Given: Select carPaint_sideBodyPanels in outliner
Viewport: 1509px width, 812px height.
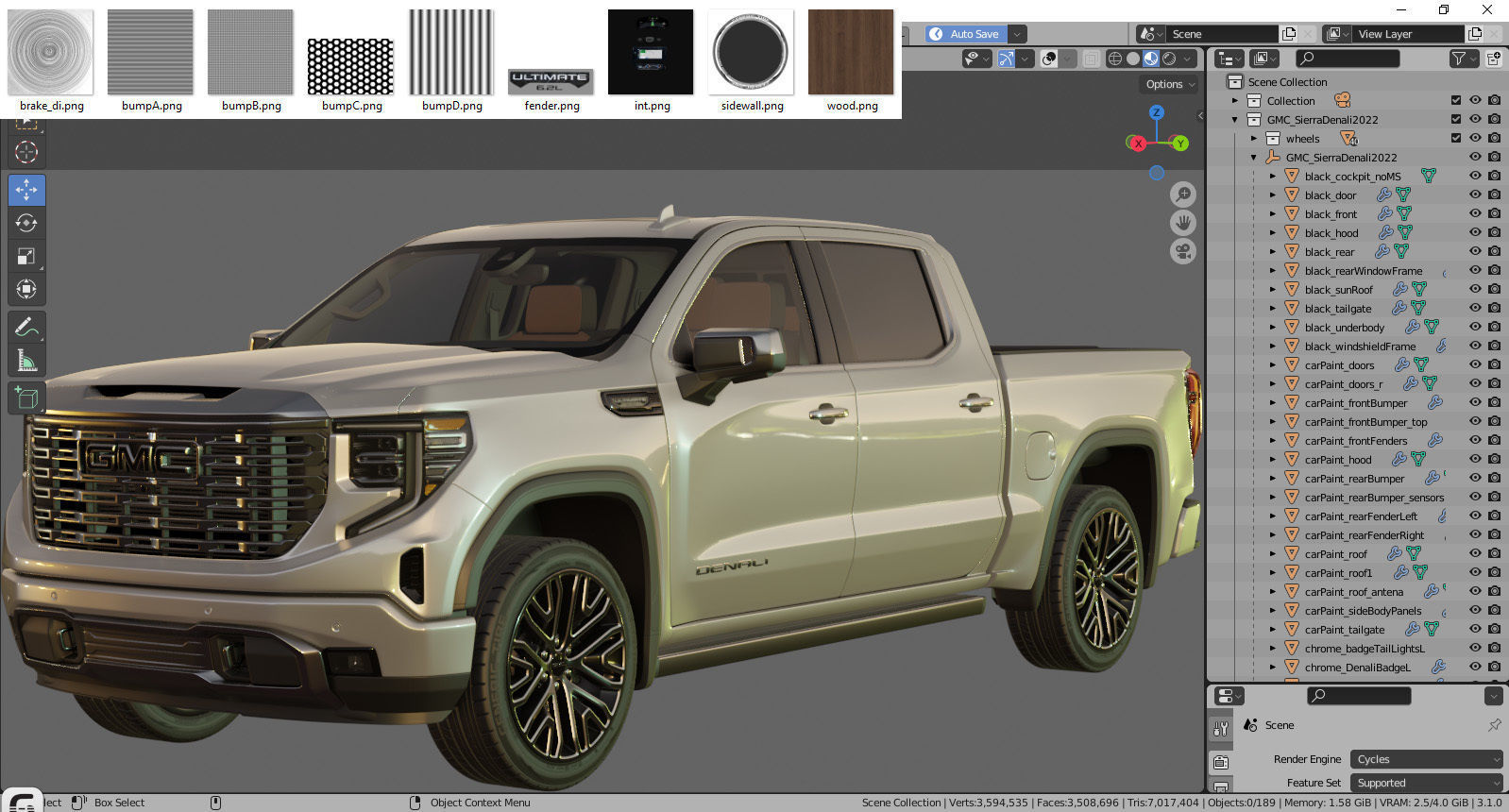Looking at the screenshot, I should [1363, 610].
